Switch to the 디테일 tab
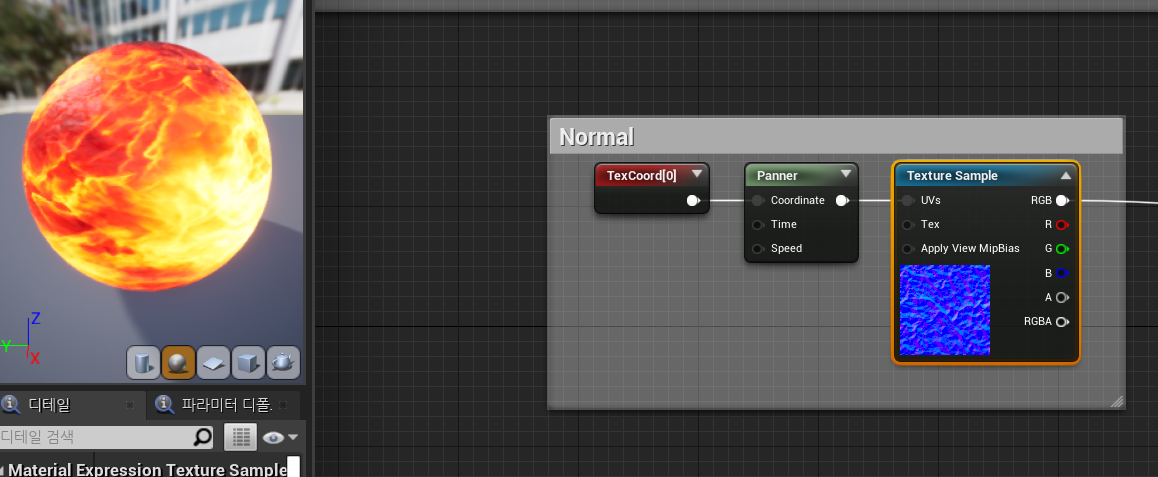 (49, 405)
